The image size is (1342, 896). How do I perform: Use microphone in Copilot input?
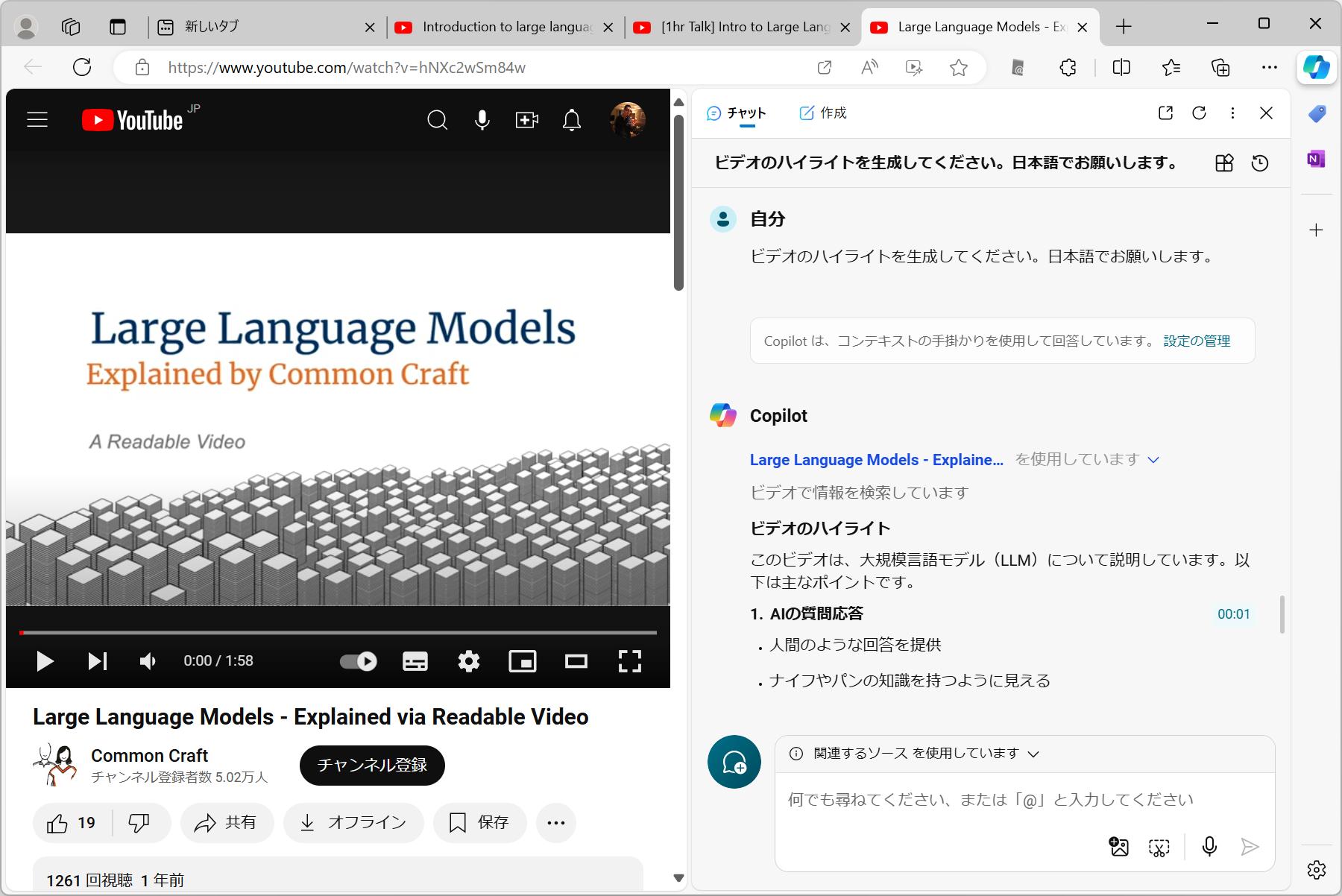pos(1209,847)
